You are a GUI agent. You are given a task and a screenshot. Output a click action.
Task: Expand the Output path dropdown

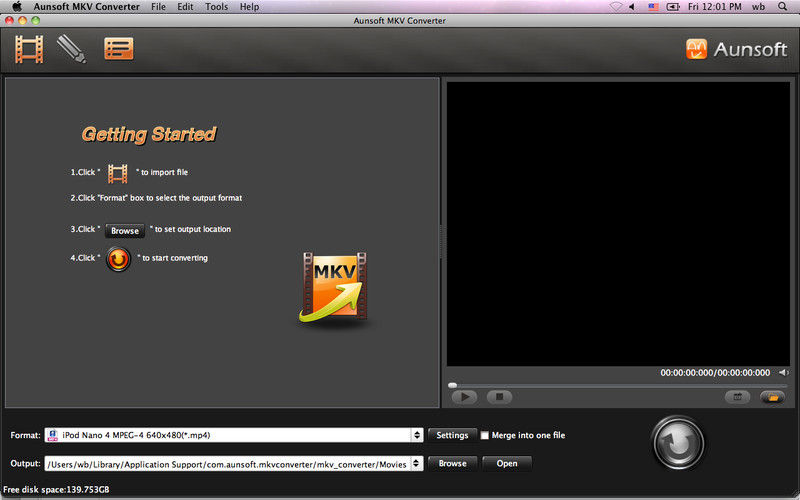click(417, 463)
